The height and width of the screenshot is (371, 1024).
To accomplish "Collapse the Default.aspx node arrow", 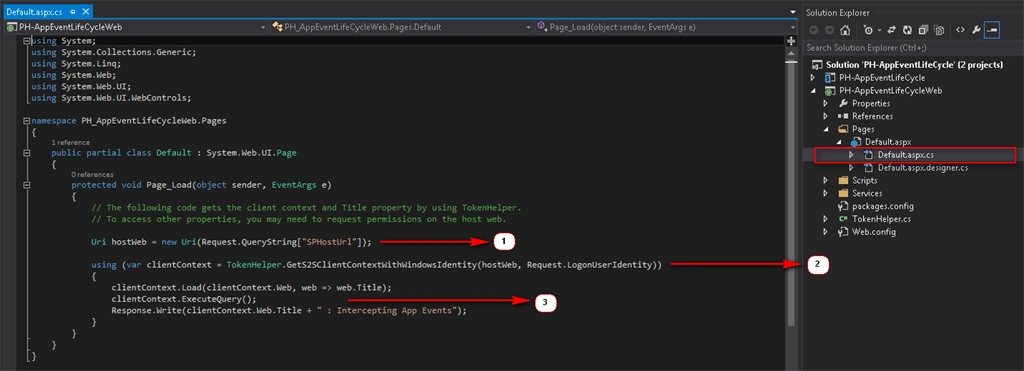I will pyautogui.click(x=839, y=142).
